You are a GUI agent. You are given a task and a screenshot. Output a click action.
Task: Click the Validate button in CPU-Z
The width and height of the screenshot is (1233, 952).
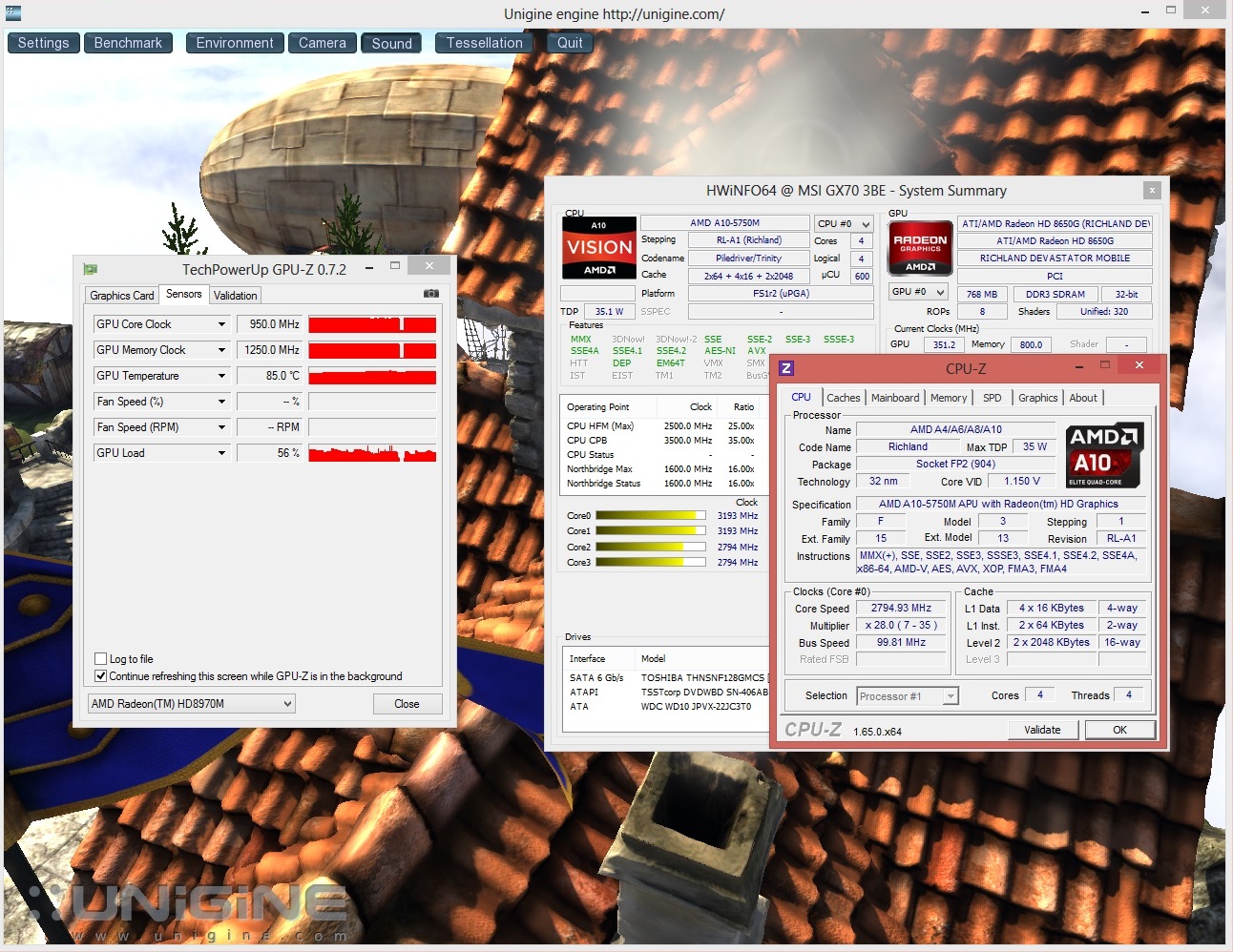[x=1042, y=730]
